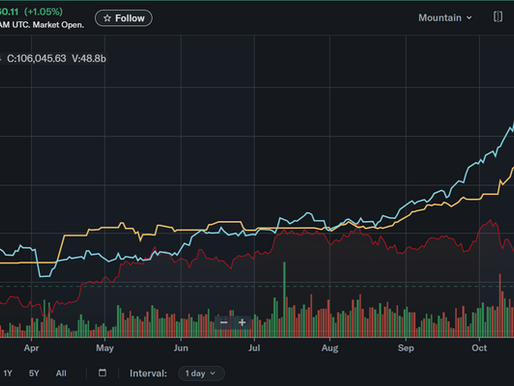Zoom in chart with plus button
514x386 pixels.
(x=242, y=322)
